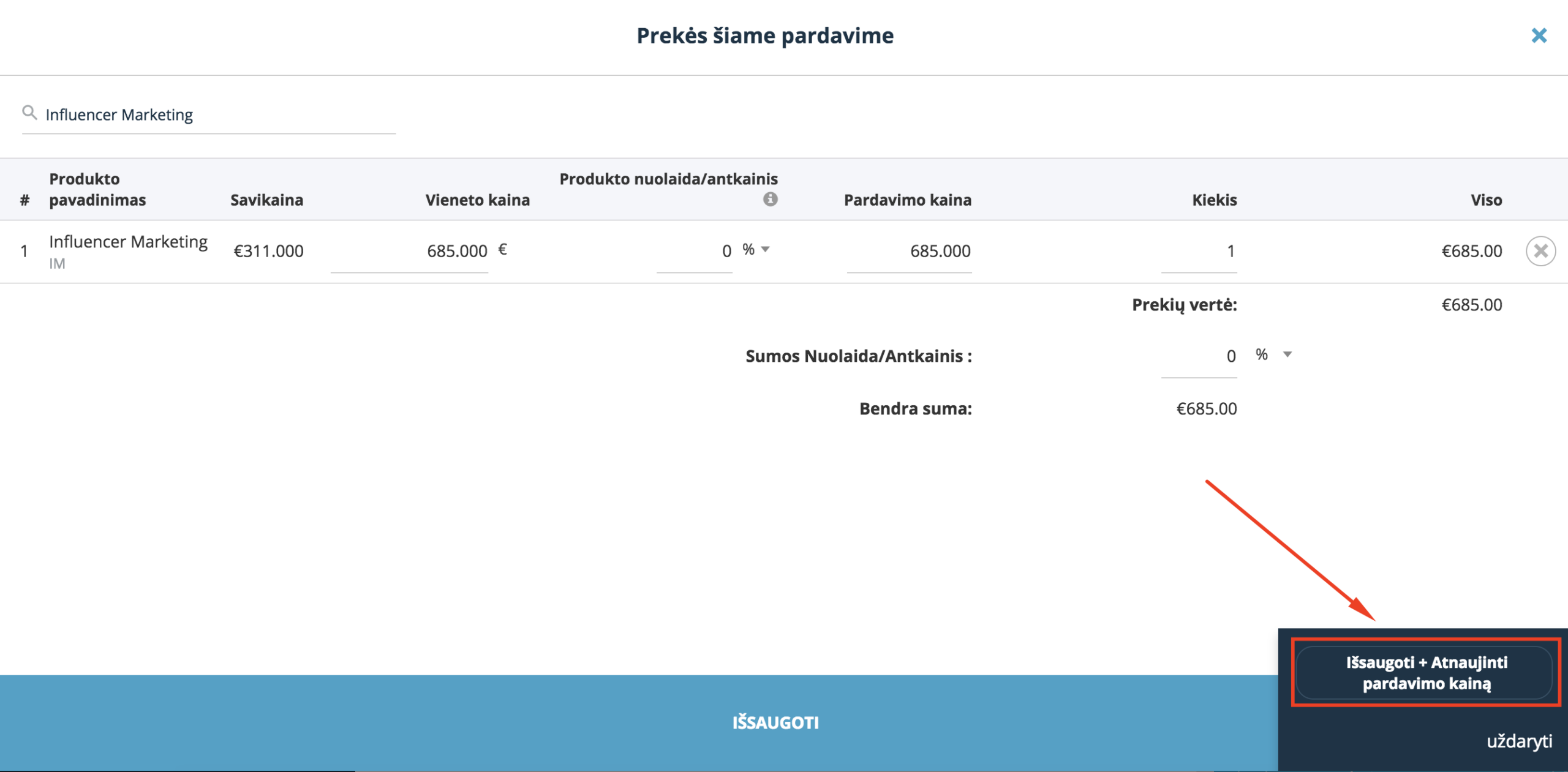
Task: Click the Bendra suma label
Action: coord(916,409)
